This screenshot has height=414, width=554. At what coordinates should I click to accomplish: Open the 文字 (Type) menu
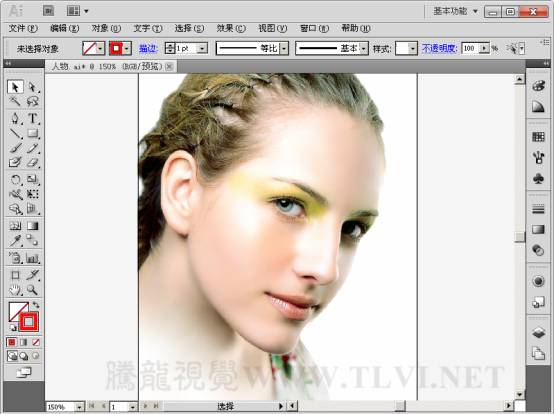click(147, 28)
